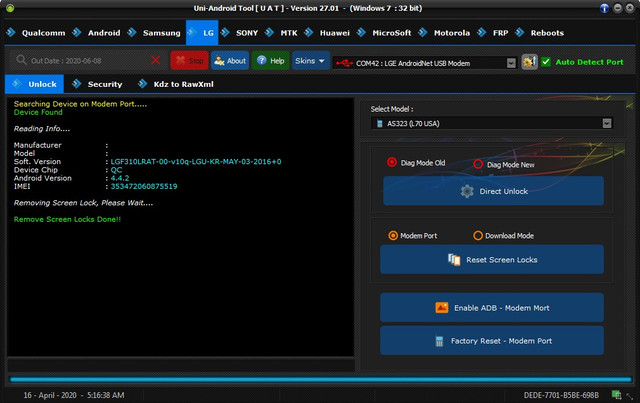Click the Help button
The height and width of the screenshot is (403, 640).
click(x=270, y=61)
